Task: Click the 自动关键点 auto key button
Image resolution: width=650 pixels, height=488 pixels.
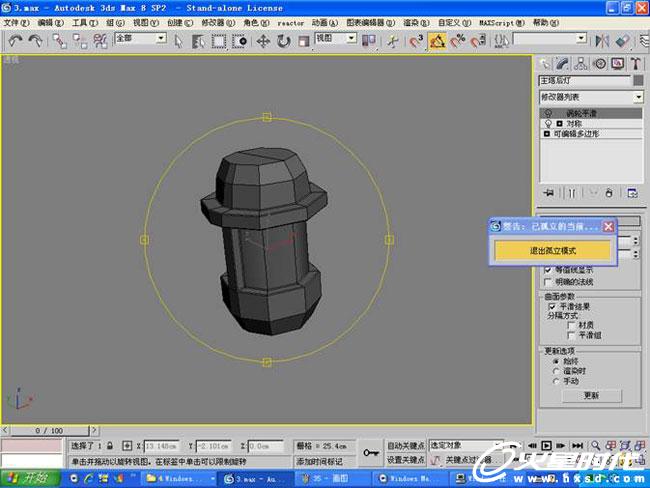Action: [x=406, y=446]
